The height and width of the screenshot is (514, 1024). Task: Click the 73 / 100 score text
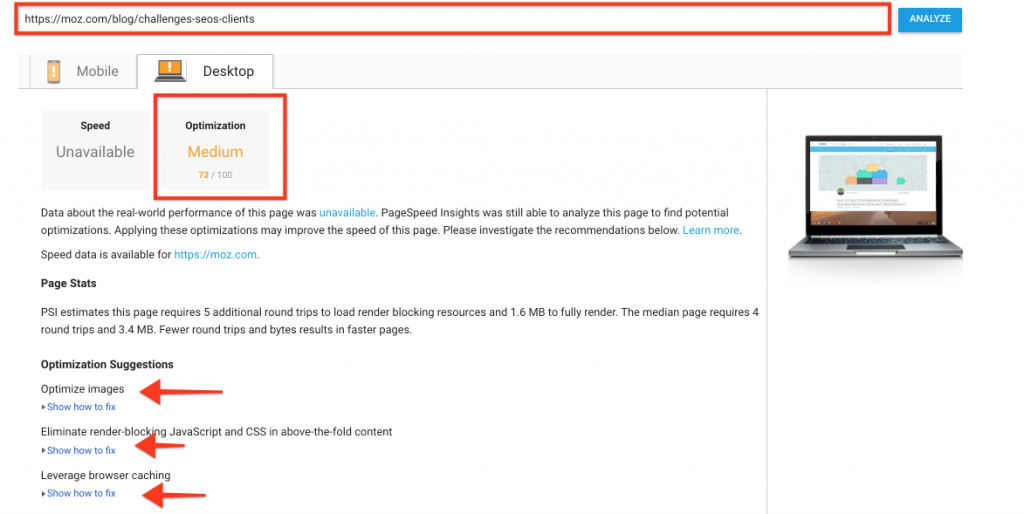tap(216, 175)
